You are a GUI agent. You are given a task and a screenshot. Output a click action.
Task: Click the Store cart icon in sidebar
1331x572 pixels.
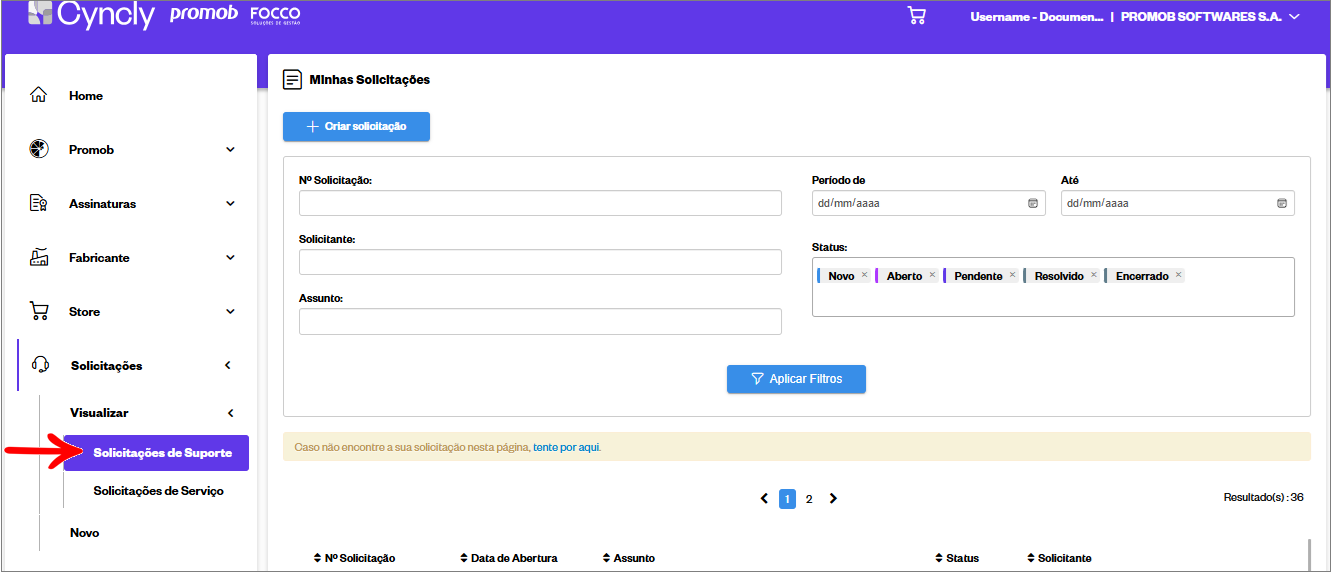(x=39, y=311)
